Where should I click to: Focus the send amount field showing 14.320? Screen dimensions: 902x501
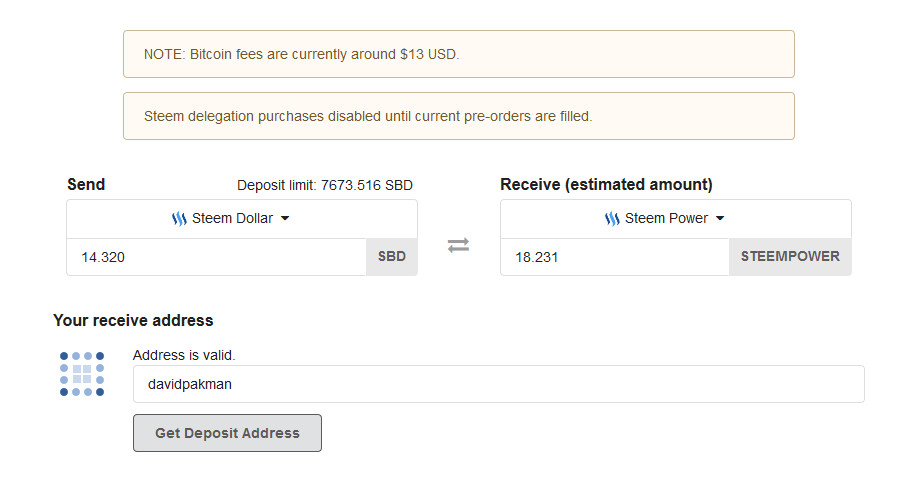pos(216,257)
